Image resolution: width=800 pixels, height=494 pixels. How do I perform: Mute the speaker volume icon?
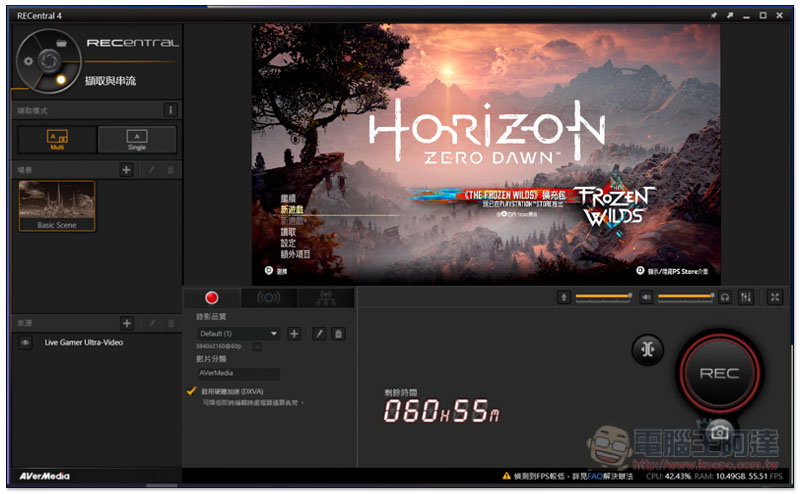coord(646,297)
